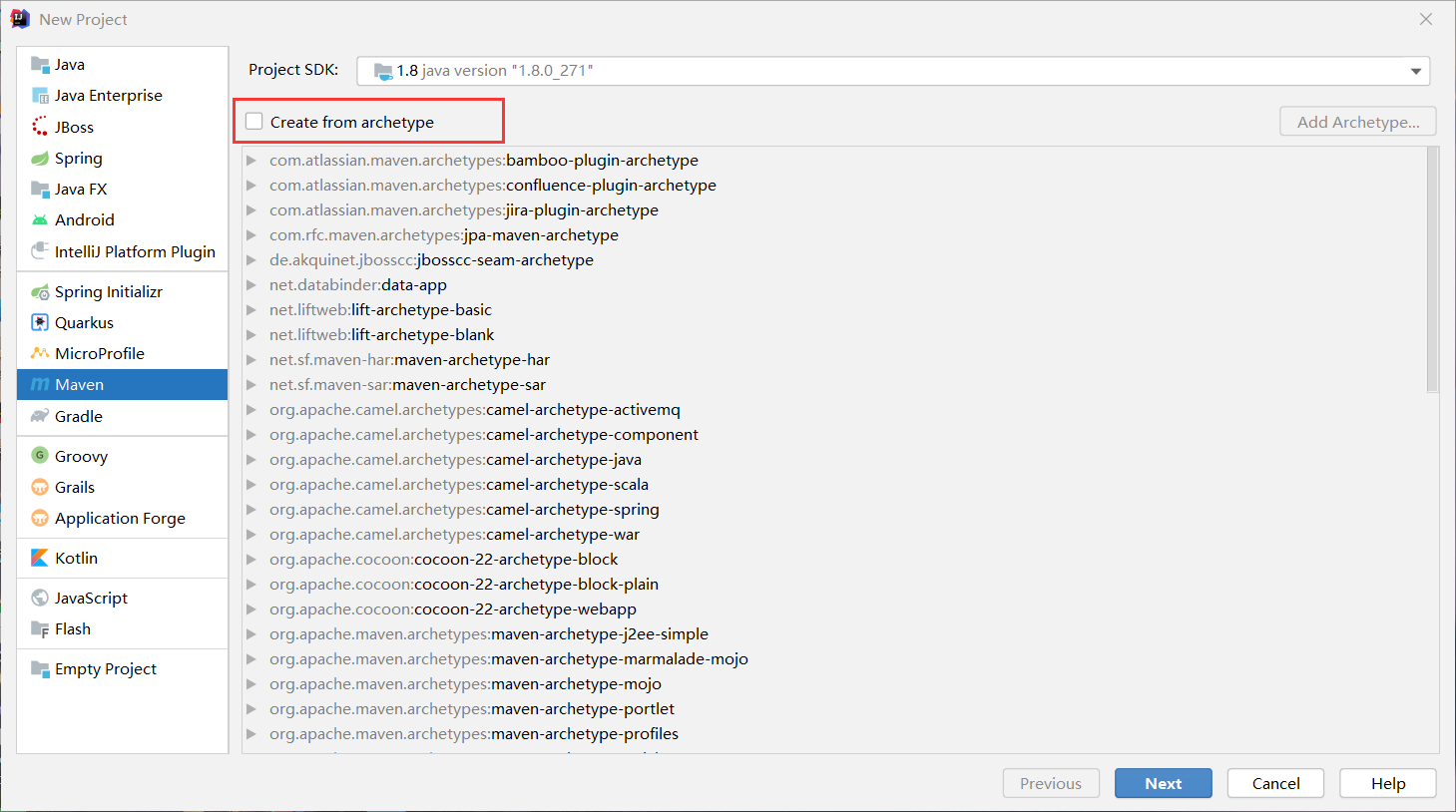Expand the lift-archetype-basic node
Image resolution: width=1456 pixels, height=812 pixels.
tap(251, 309)
